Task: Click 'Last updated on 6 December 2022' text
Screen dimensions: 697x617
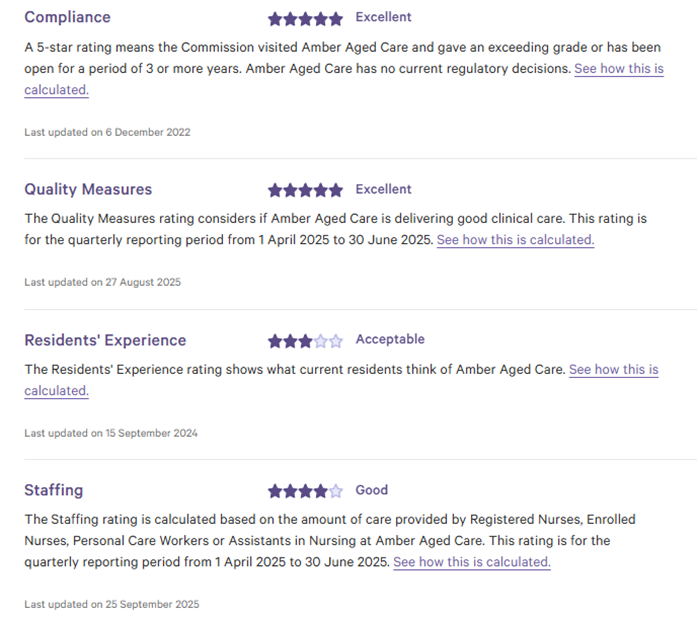Action: [107, 132]
